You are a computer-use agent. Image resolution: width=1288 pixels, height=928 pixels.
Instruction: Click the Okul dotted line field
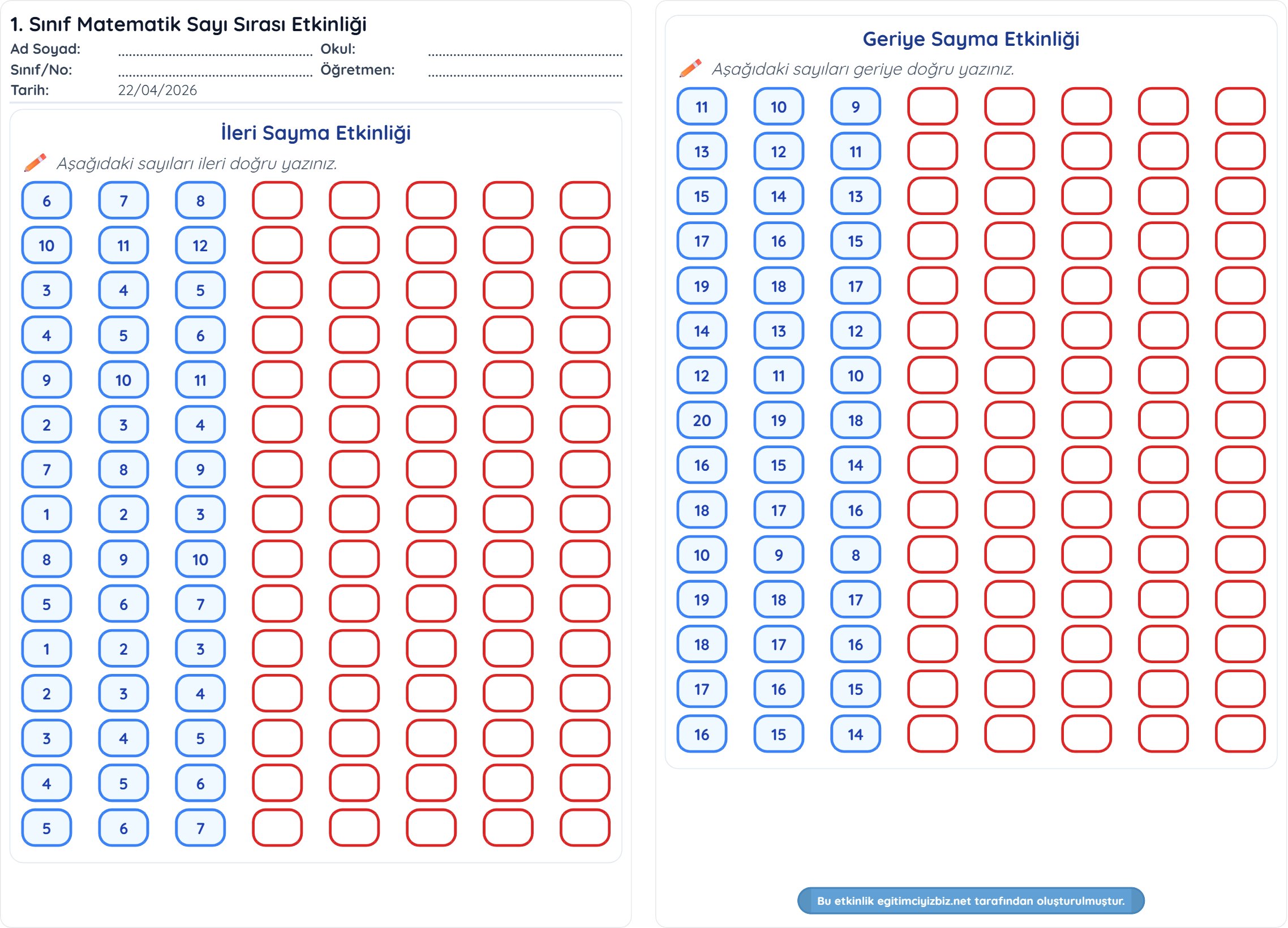pyautogui.click(x=525, y=51)
